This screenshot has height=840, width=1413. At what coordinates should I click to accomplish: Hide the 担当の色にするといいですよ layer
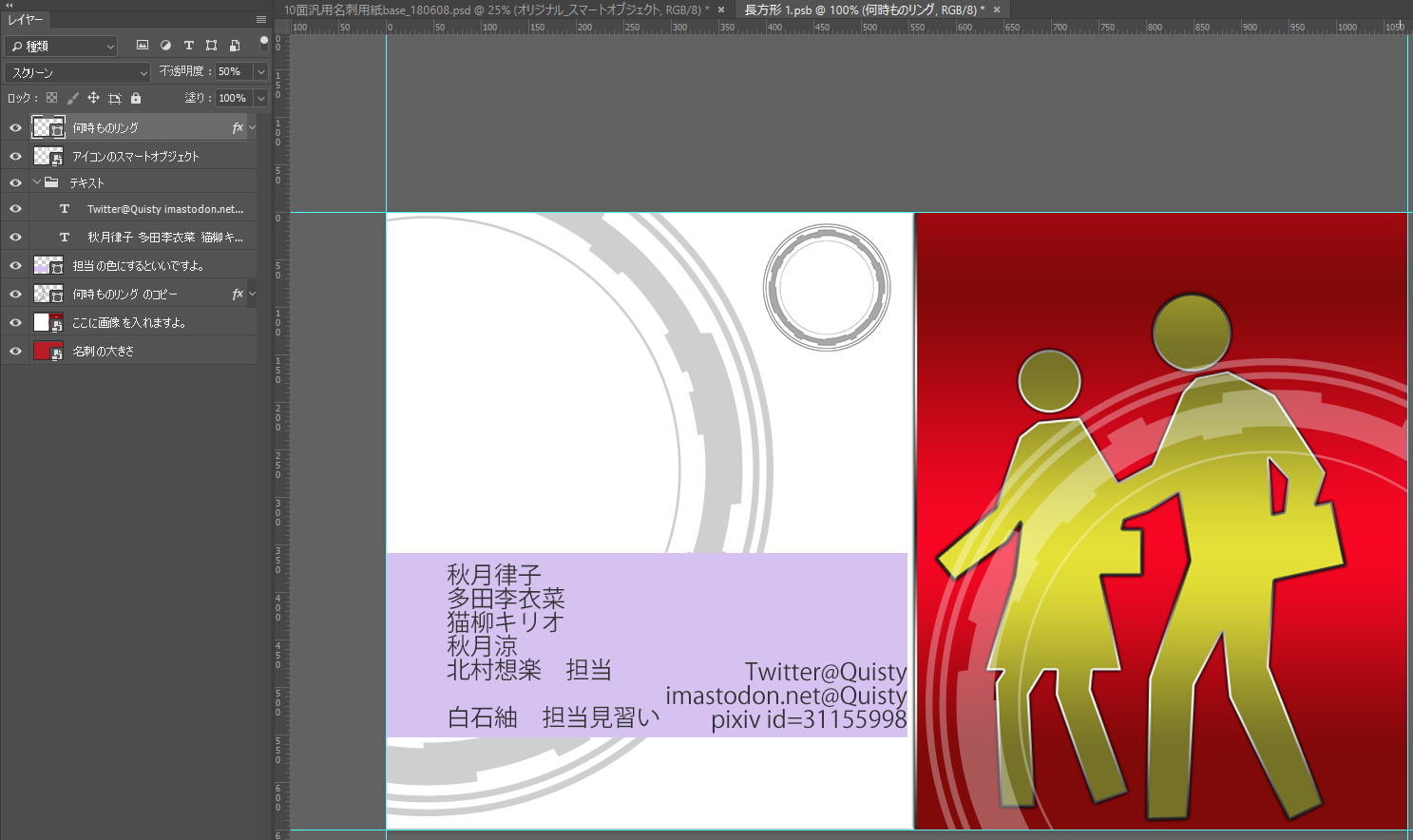pyautogui.click(x=15, y=266)
